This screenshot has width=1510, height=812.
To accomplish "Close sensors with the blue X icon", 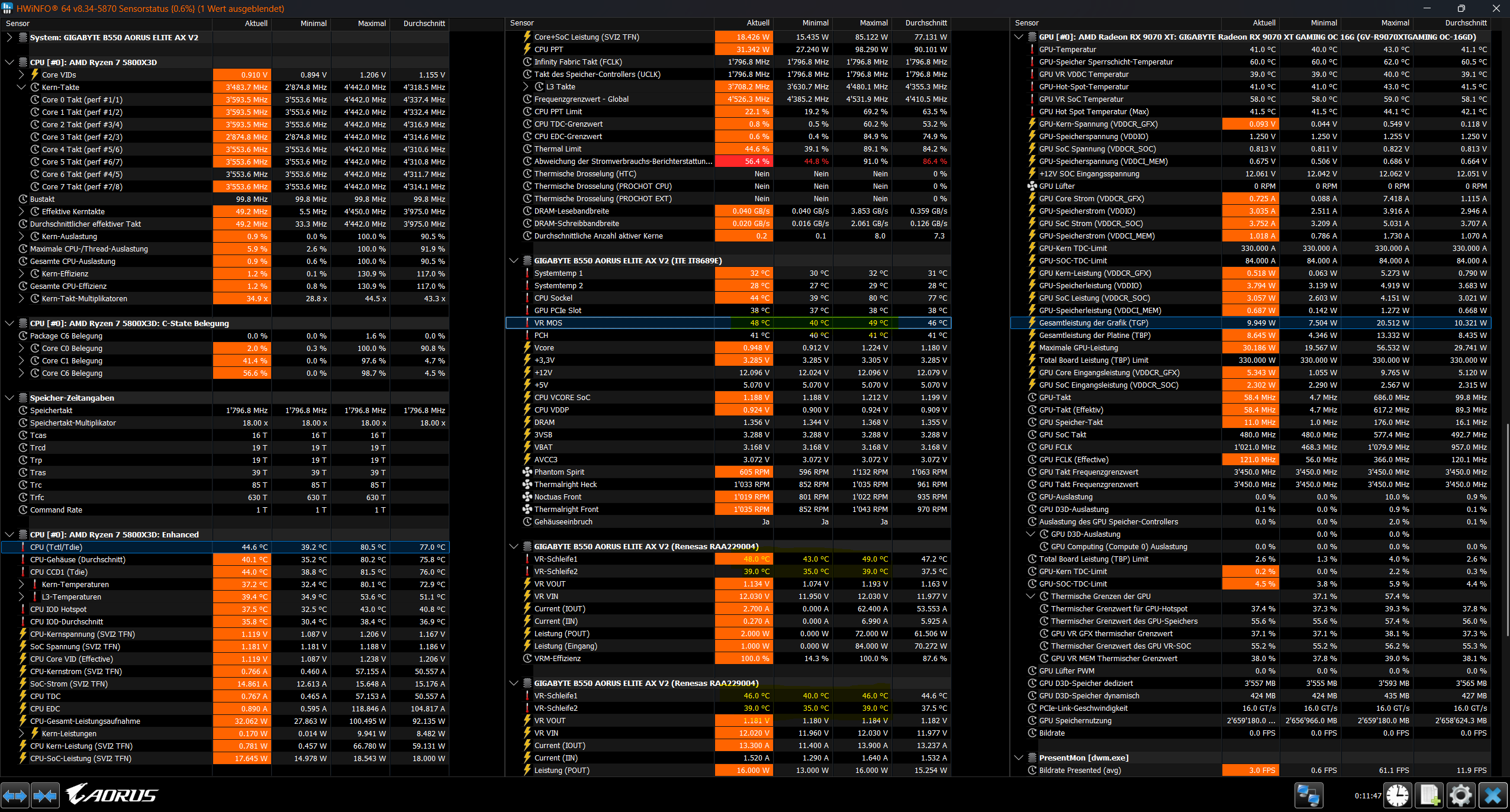I will (x=1493, y=795).
